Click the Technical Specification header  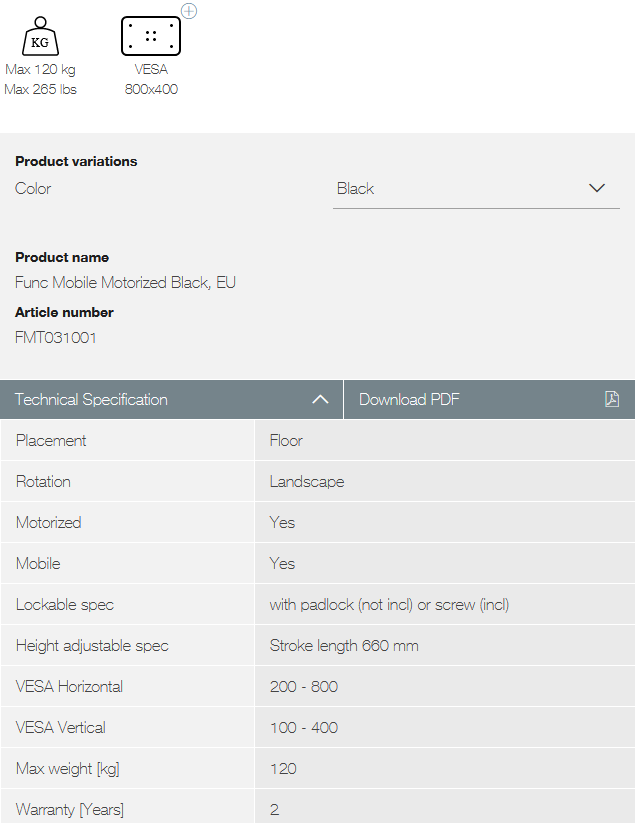(x=91, y=399)
